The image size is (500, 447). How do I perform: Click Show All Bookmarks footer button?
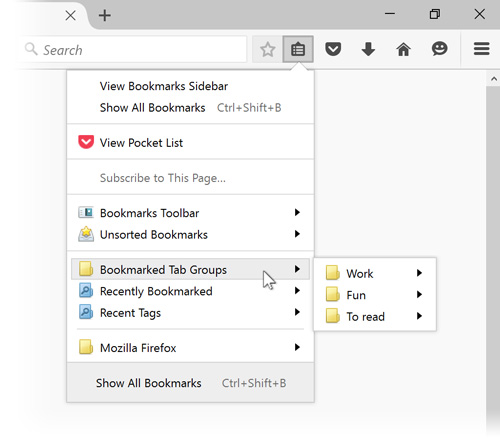[x=190, y=383]
